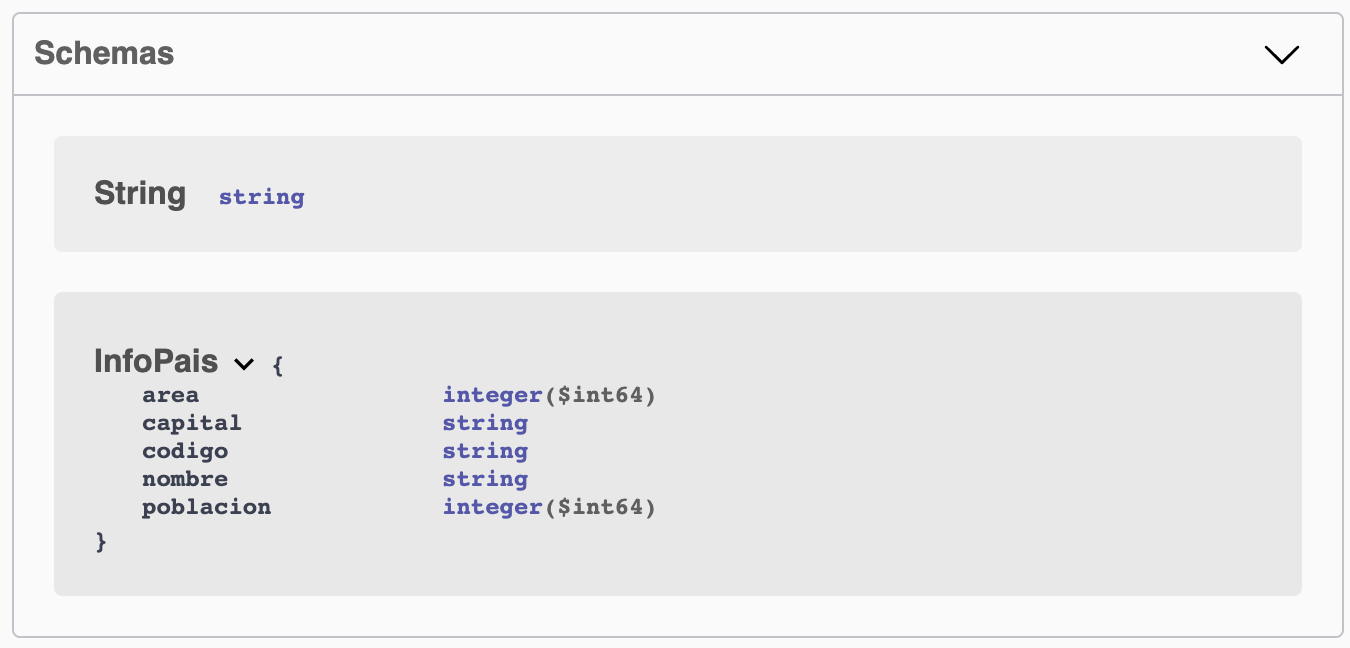Image resolution: width=1350 pixels, height=648 pixels.
Task: Click the codigo property name
Action: (x=184, y=451)
